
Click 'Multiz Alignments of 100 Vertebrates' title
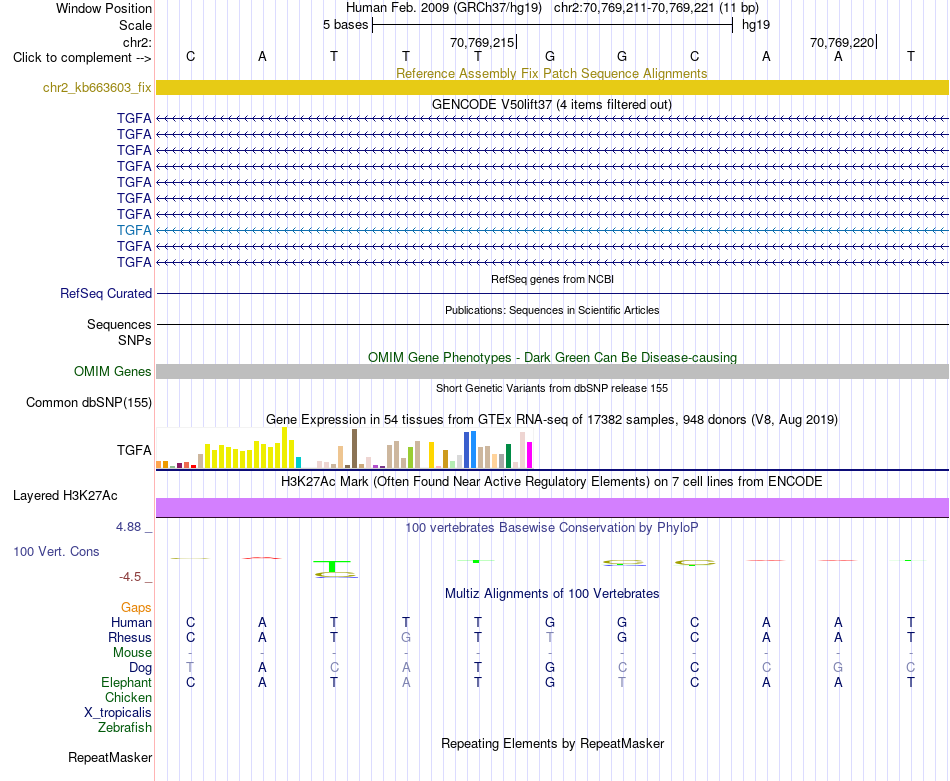pyautogui.click(x=552, y=594)
